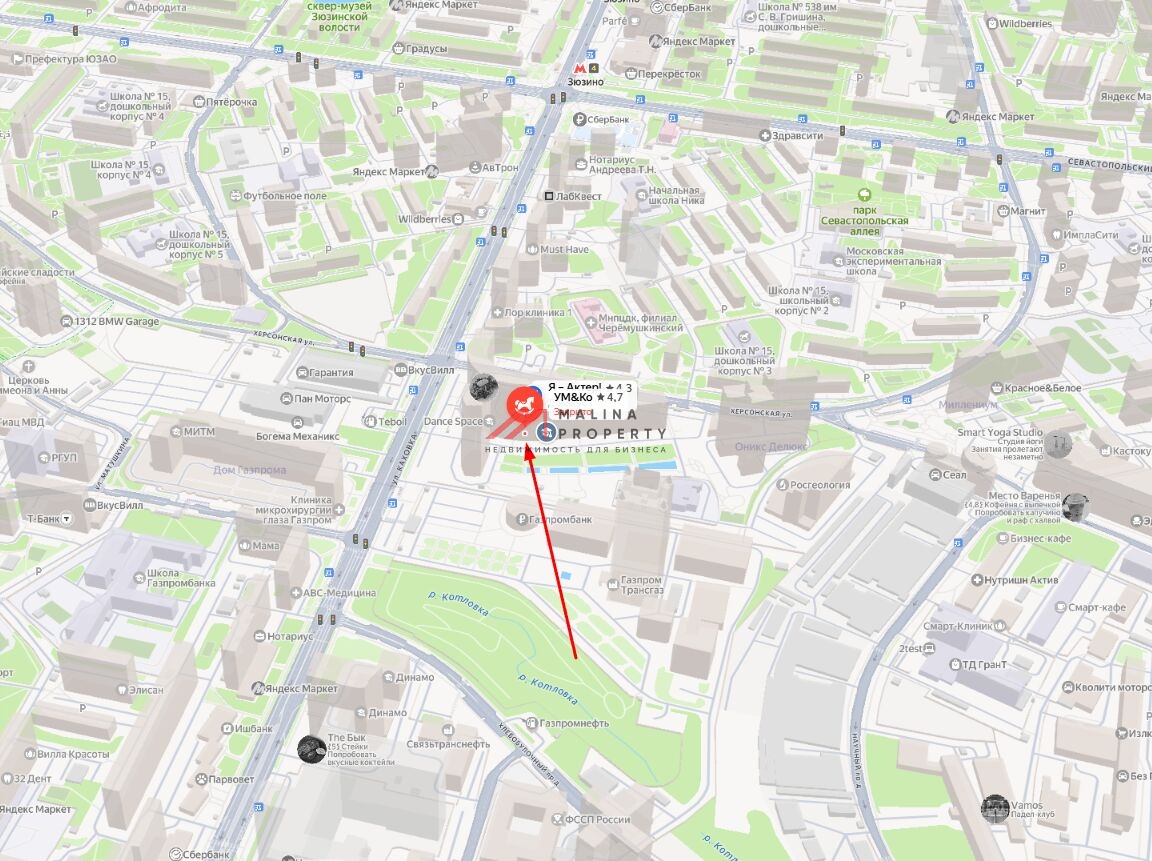Screen dimensions: 1152x861
Task: Click the Префектура ЮЗАО label
Action: tap(71, 59)
